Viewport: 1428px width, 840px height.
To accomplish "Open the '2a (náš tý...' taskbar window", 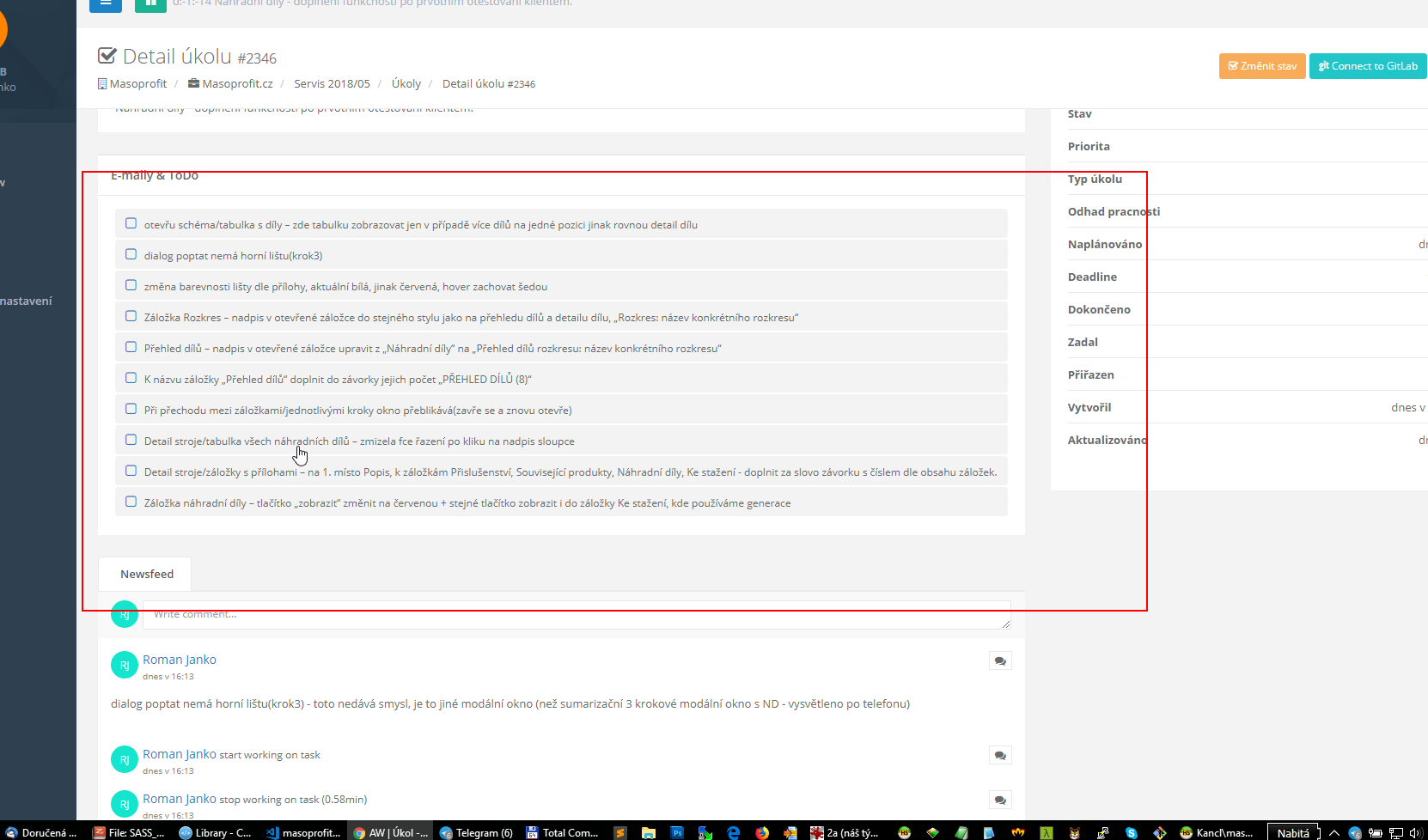I will pos(845,831).
